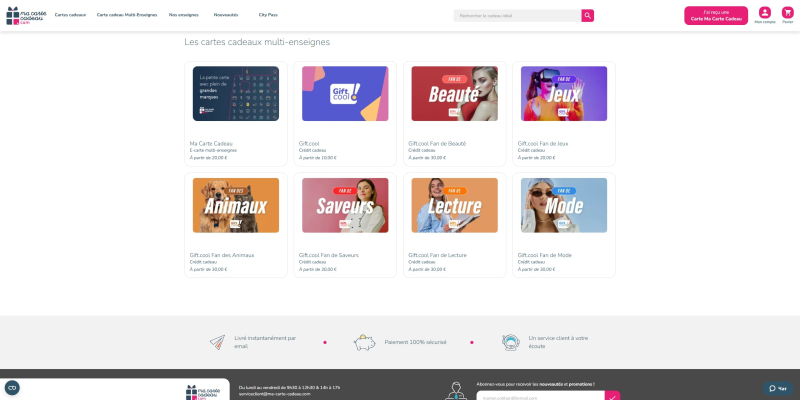Click Gift.cool Fan de Saveurs title
This screenshot has width=800, height=400.
(329, 255)
